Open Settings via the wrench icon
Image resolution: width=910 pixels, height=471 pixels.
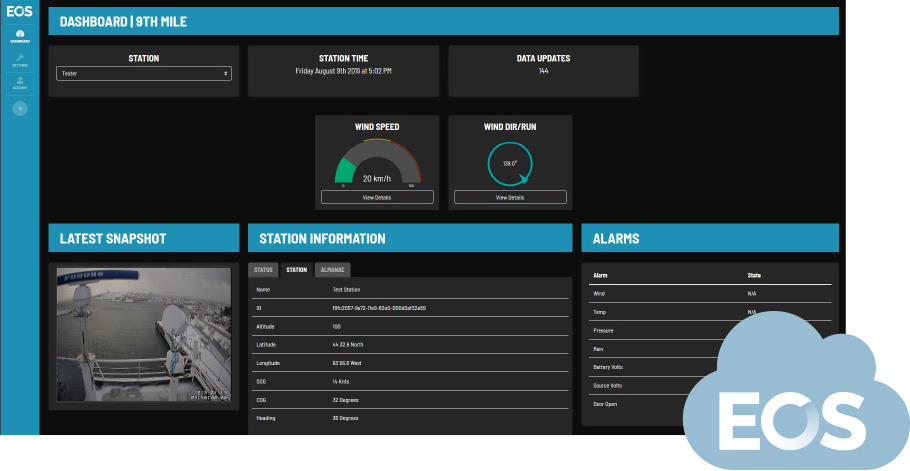tap(20, 60)
